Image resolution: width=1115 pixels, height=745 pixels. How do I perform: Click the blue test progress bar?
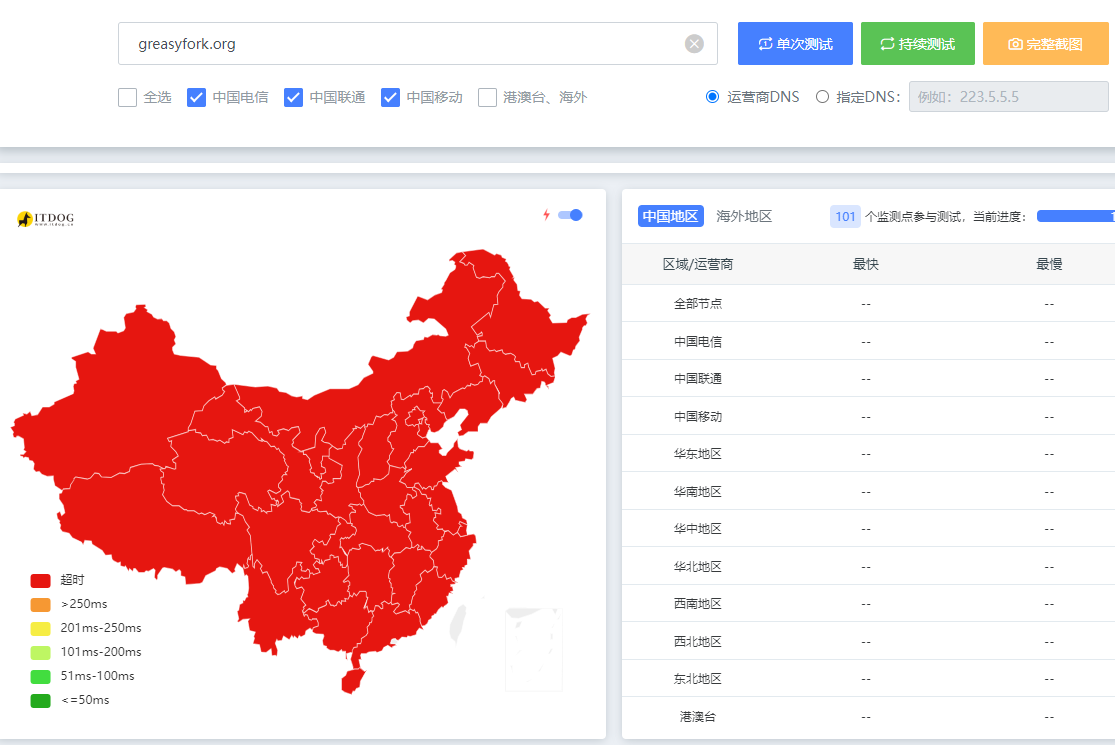(x=1075, y=216)
